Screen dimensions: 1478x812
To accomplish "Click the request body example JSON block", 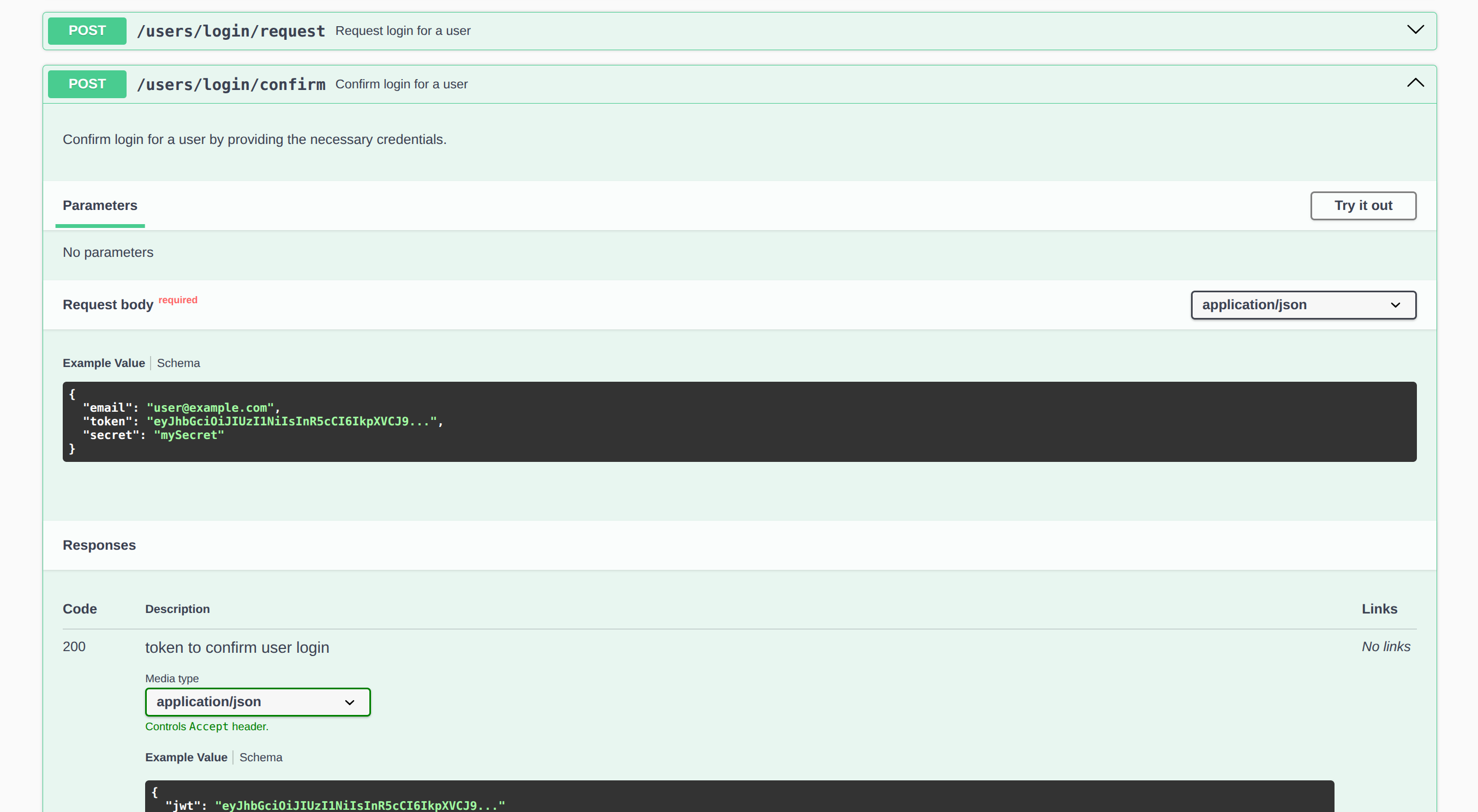I will pos(739,422).
